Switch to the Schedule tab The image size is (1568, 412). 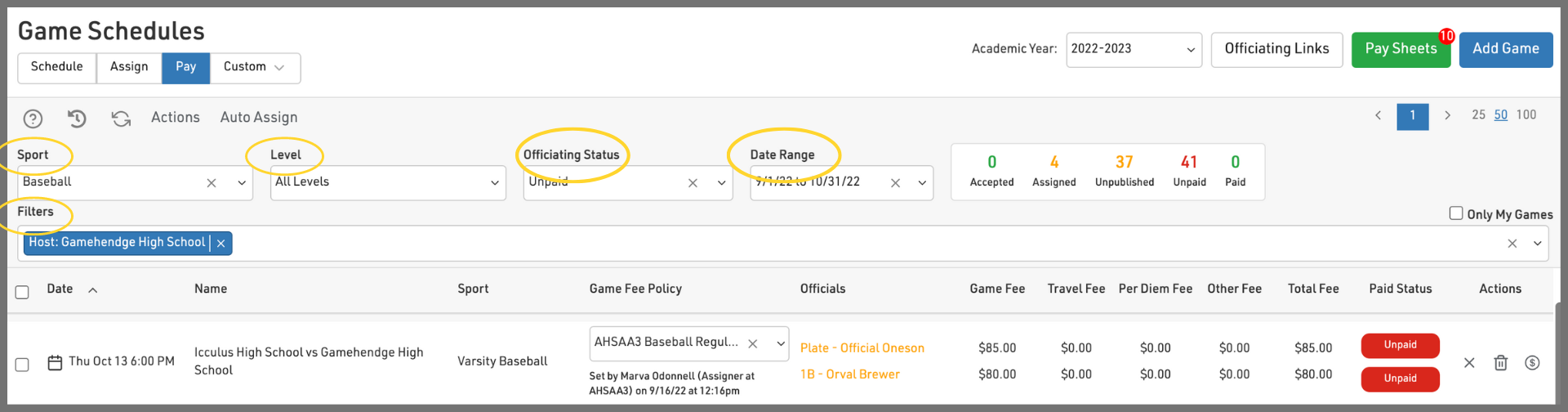[56, 67]
